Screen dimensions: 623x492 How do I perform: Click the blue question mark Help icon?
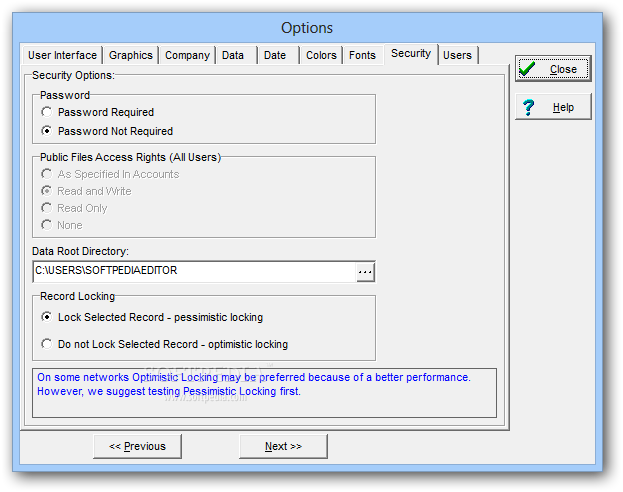(528, 107)
